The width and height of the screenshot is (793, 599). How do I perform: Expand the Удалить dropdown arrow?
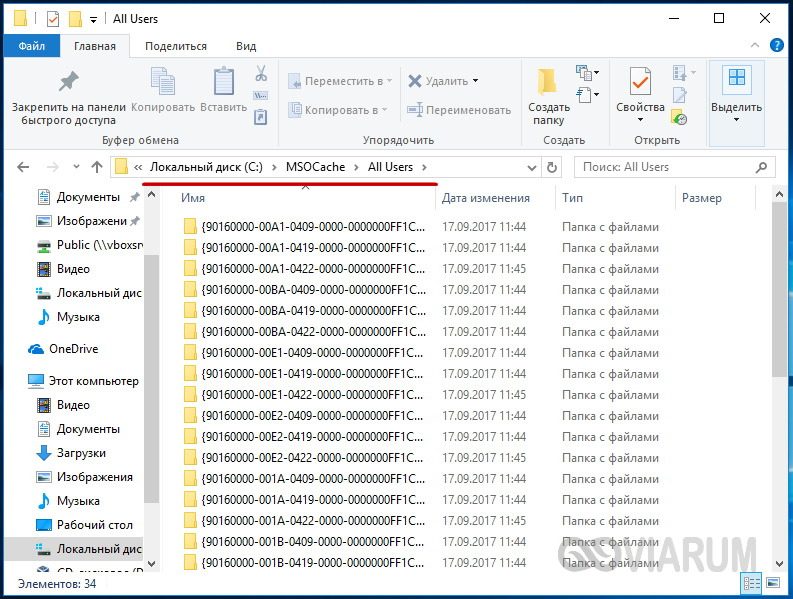(475, 81)
